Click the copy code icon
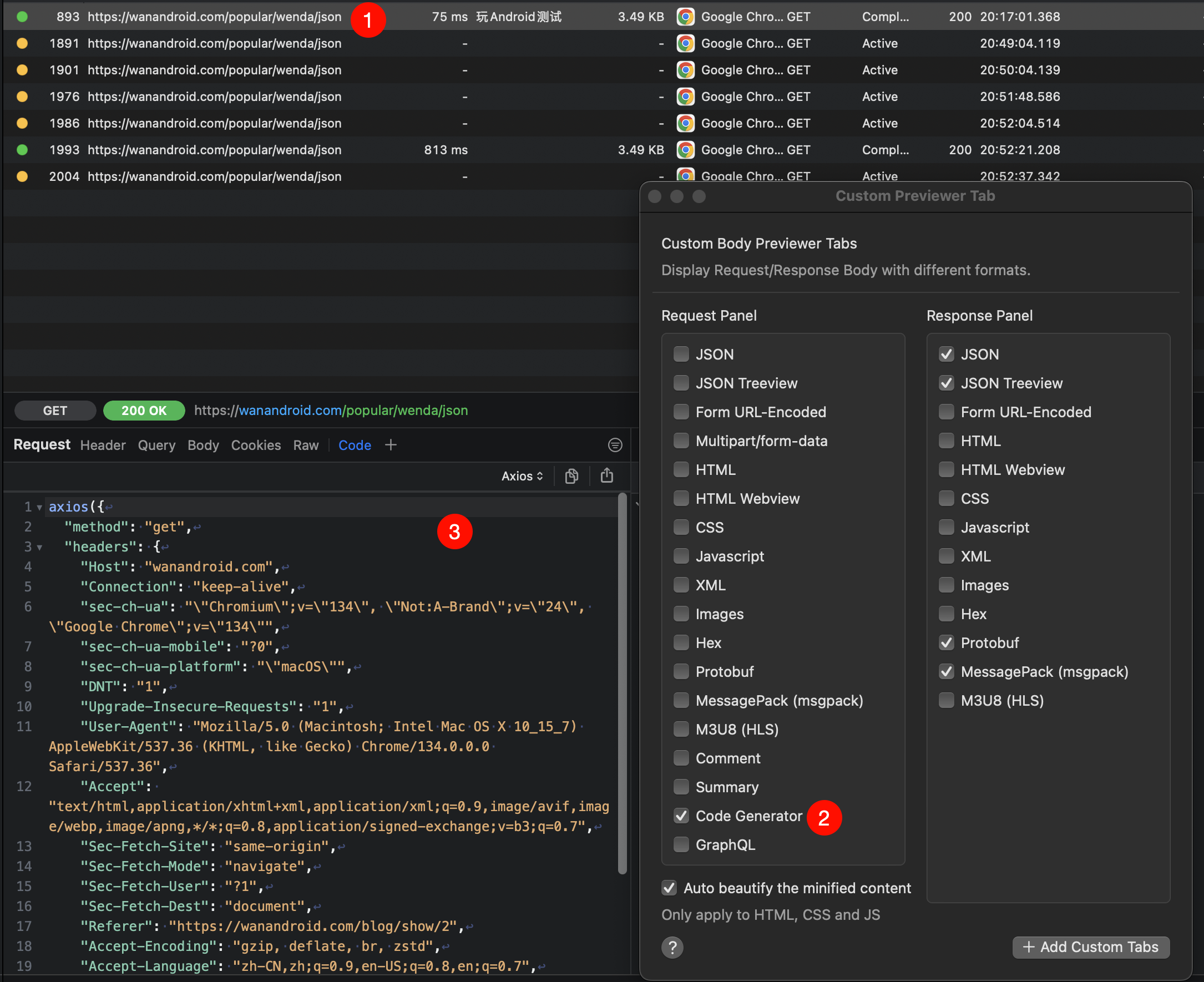Viewport: 1204px width, 982px height. point(571,475)
